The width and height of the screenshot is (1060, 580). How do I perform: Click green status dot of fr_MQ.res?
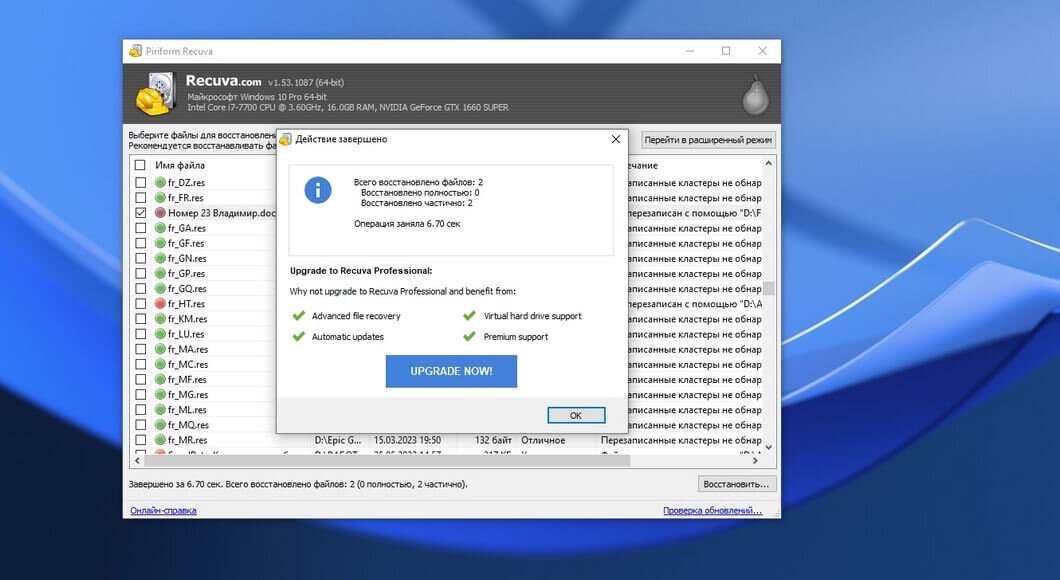(160, 425)
